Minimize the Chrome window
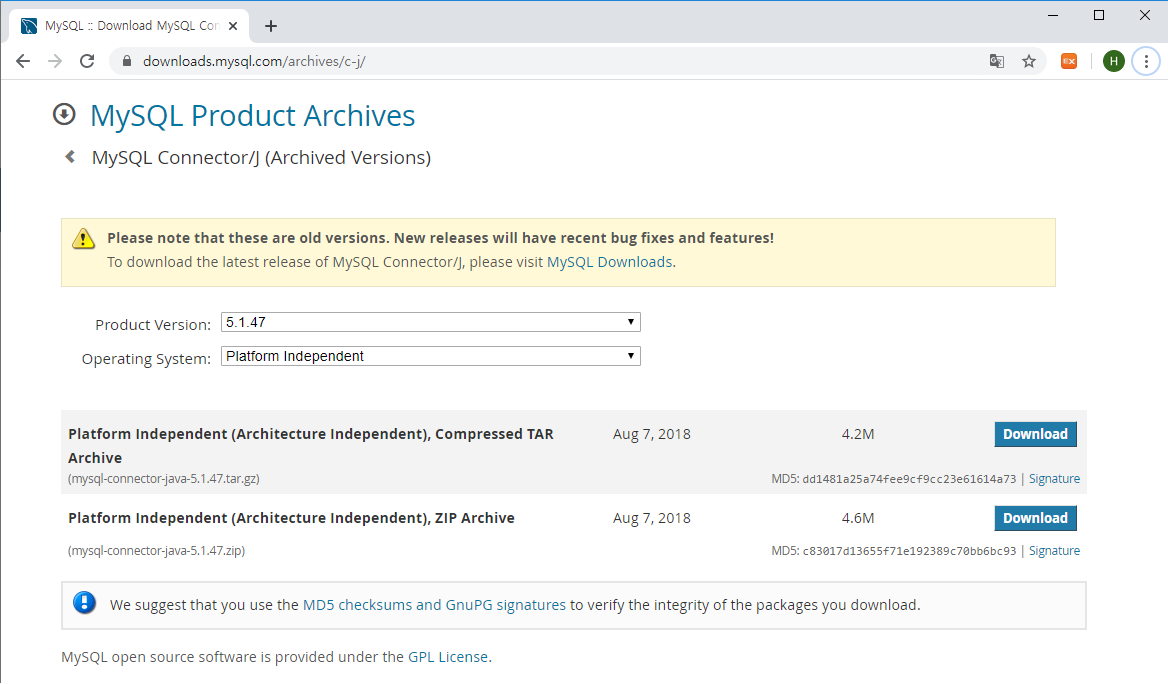This screenshot has width=1168, height=684. point(1053,15)
